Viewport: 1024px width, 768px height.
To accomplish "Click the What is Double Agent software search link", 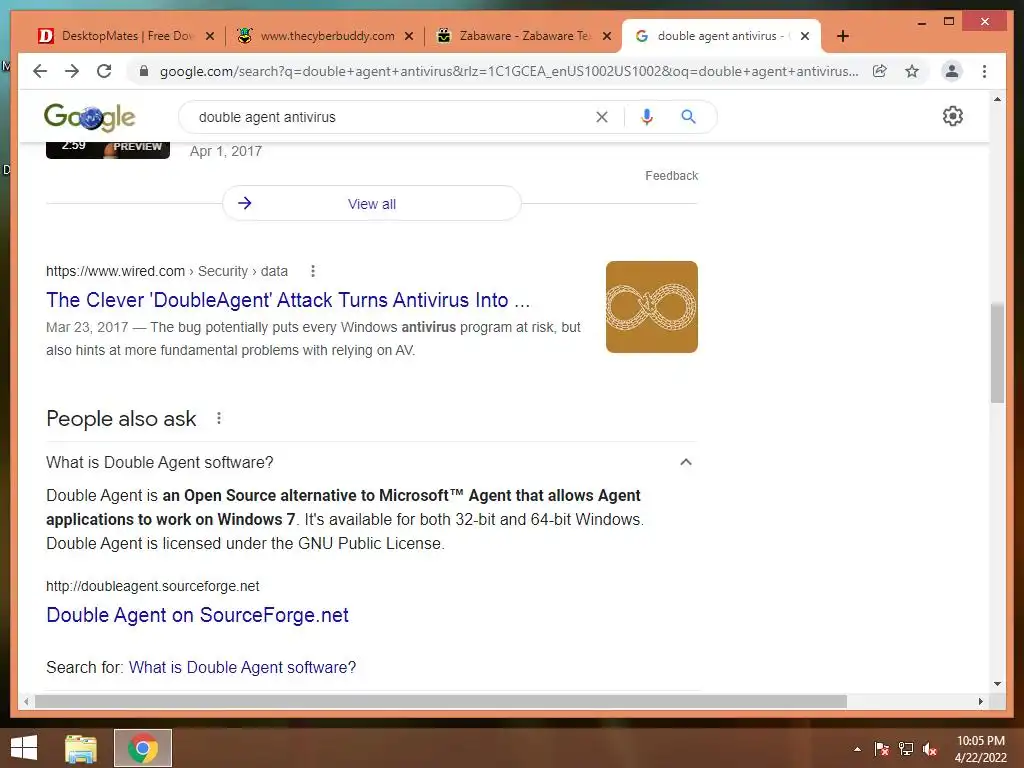I will 242,667.
